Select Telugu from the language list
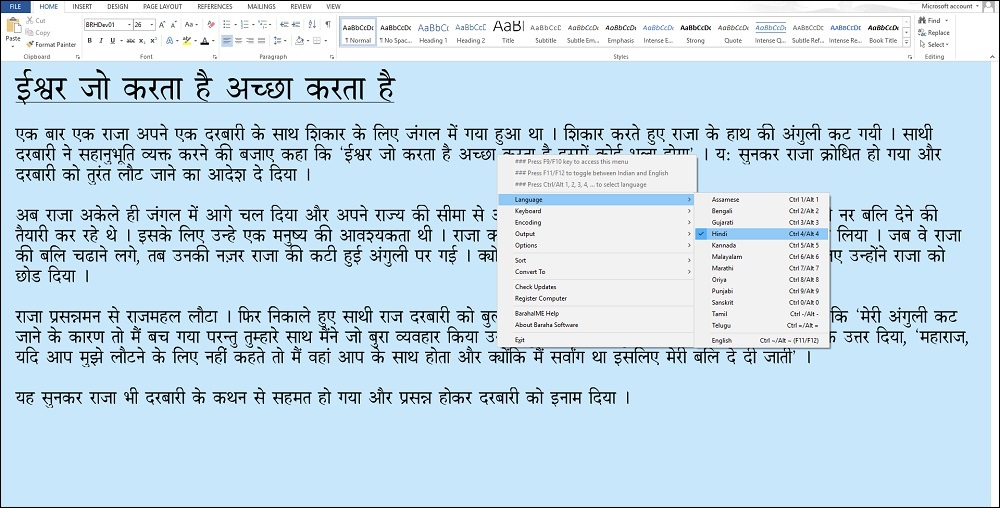 (761, 325)
